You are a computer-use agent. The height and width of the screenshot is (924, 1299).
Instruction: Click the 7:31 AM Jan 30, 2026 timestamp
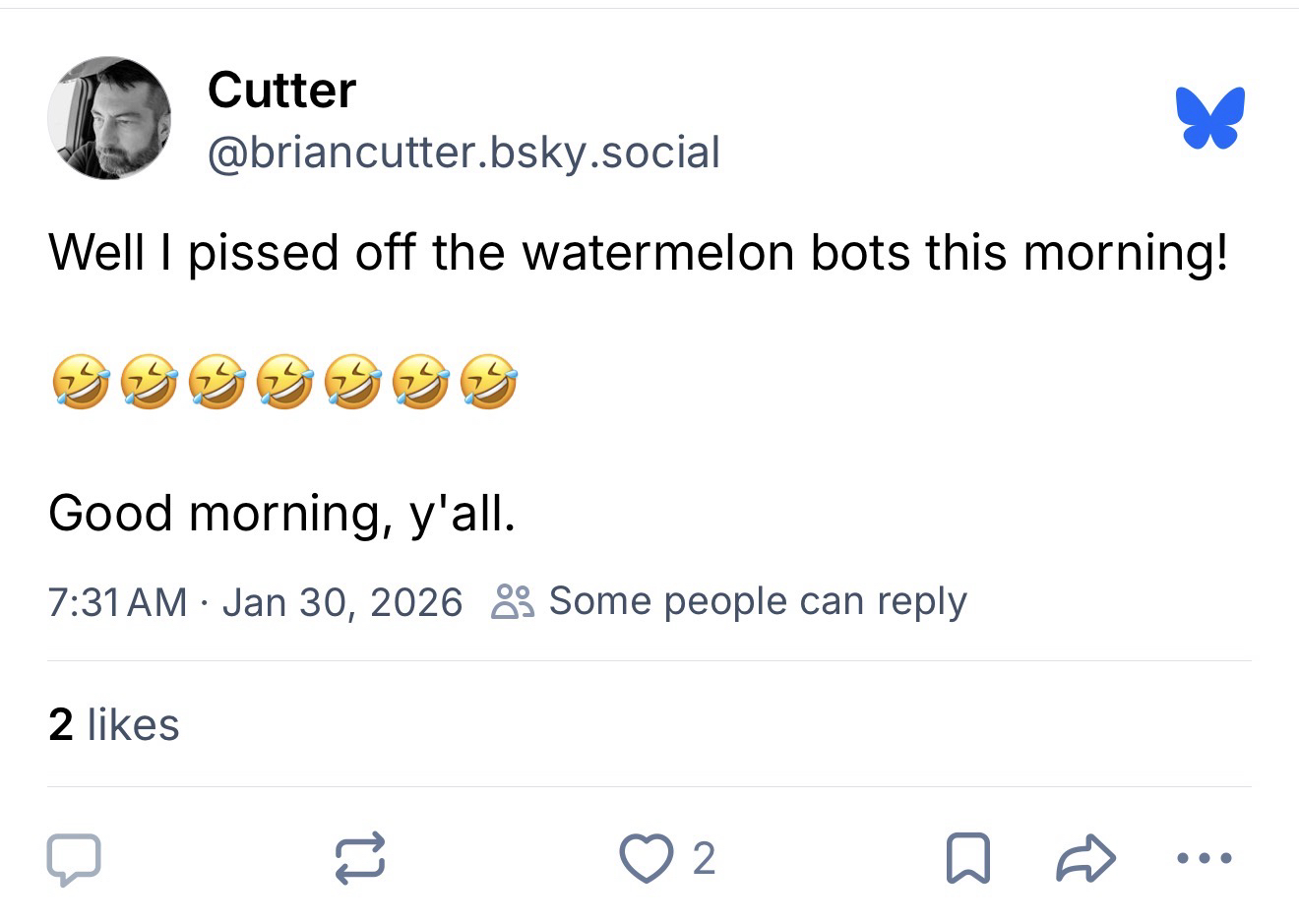[254, 601]
